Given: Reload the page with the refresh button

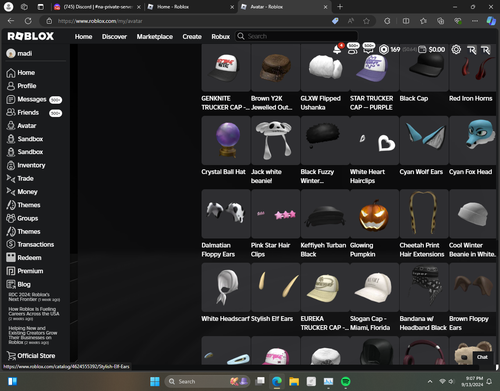Looking at the screenshot, I should (x=28, y=21).
